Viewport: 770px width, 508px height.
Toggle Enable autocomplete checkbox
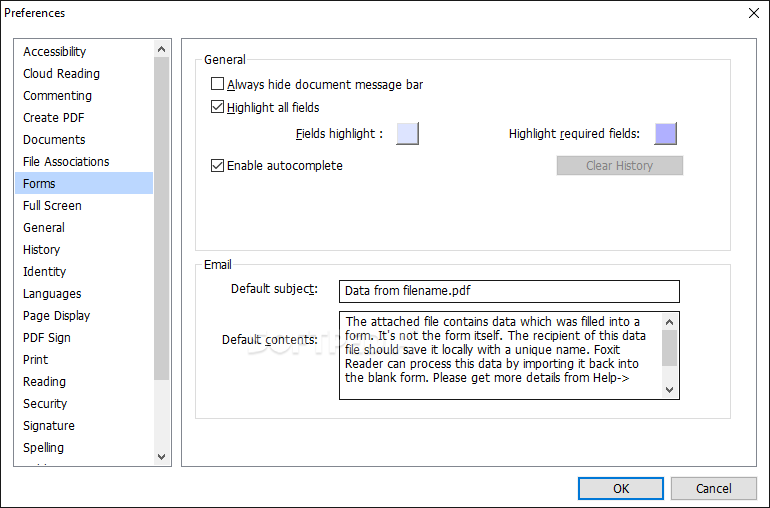click(x=218, y=166)
